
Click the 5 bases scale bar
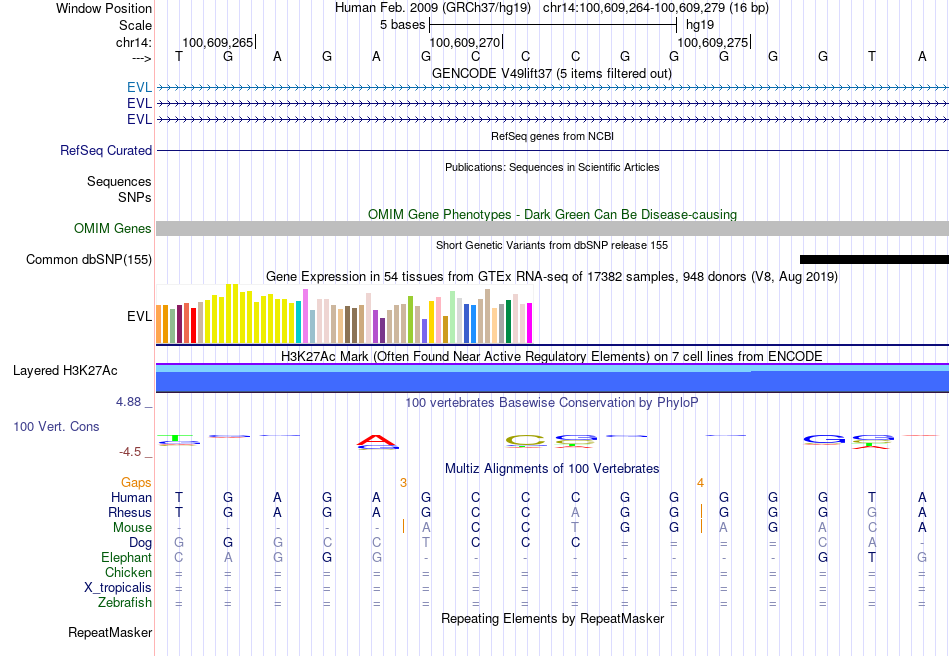[553, 25]
